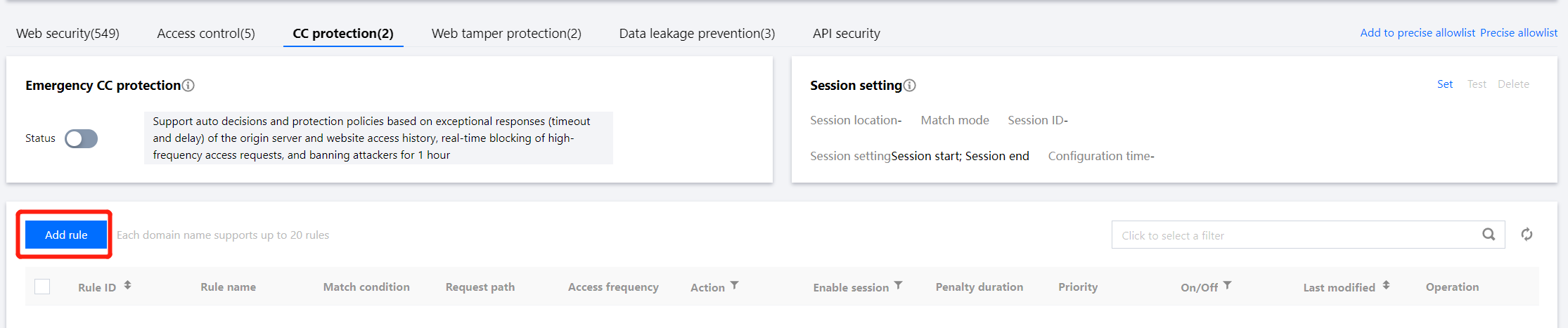The height and width of the screenshot is (328, 1568).
Task: Open the Data leakage prevention tab
Action: (x=697, y=34)
